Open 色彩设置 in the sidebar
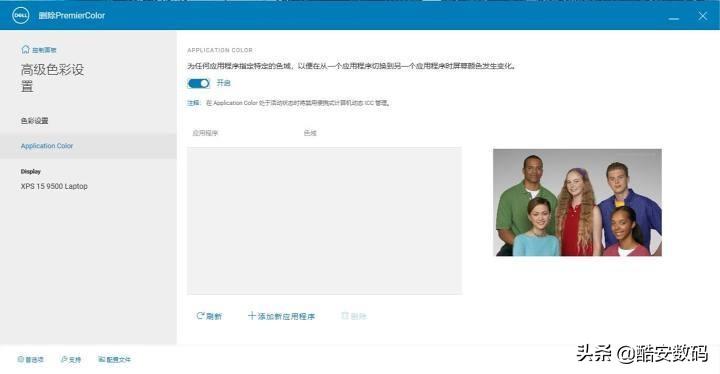 pyautogui.click(x=34, y=121)
